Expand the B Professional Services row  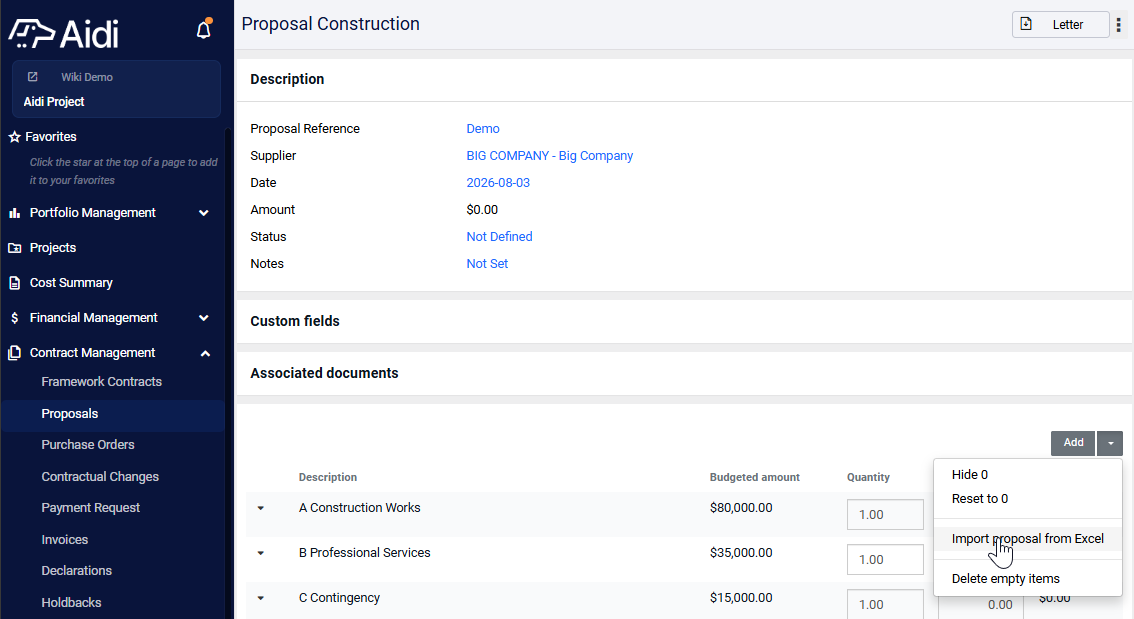click(x=261, y=553)
